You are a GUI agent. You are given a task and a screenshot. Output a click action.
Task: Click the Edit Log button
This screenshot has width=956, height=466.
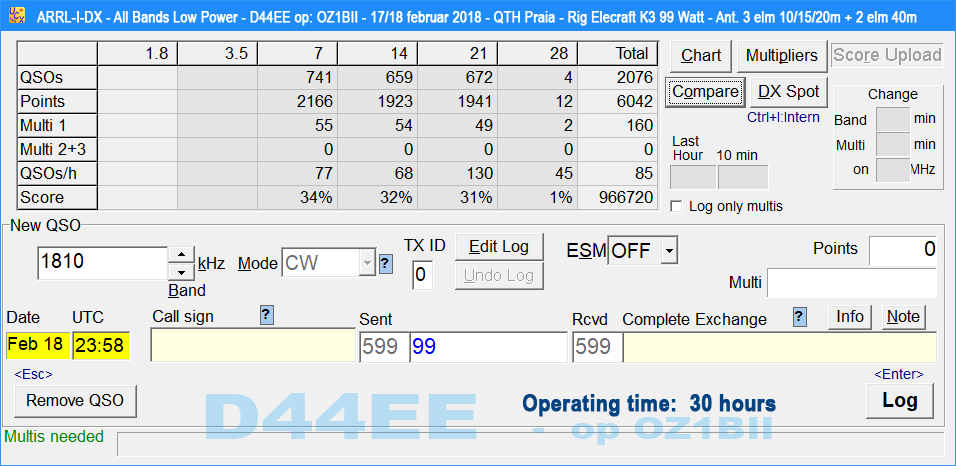coord(499,246)
